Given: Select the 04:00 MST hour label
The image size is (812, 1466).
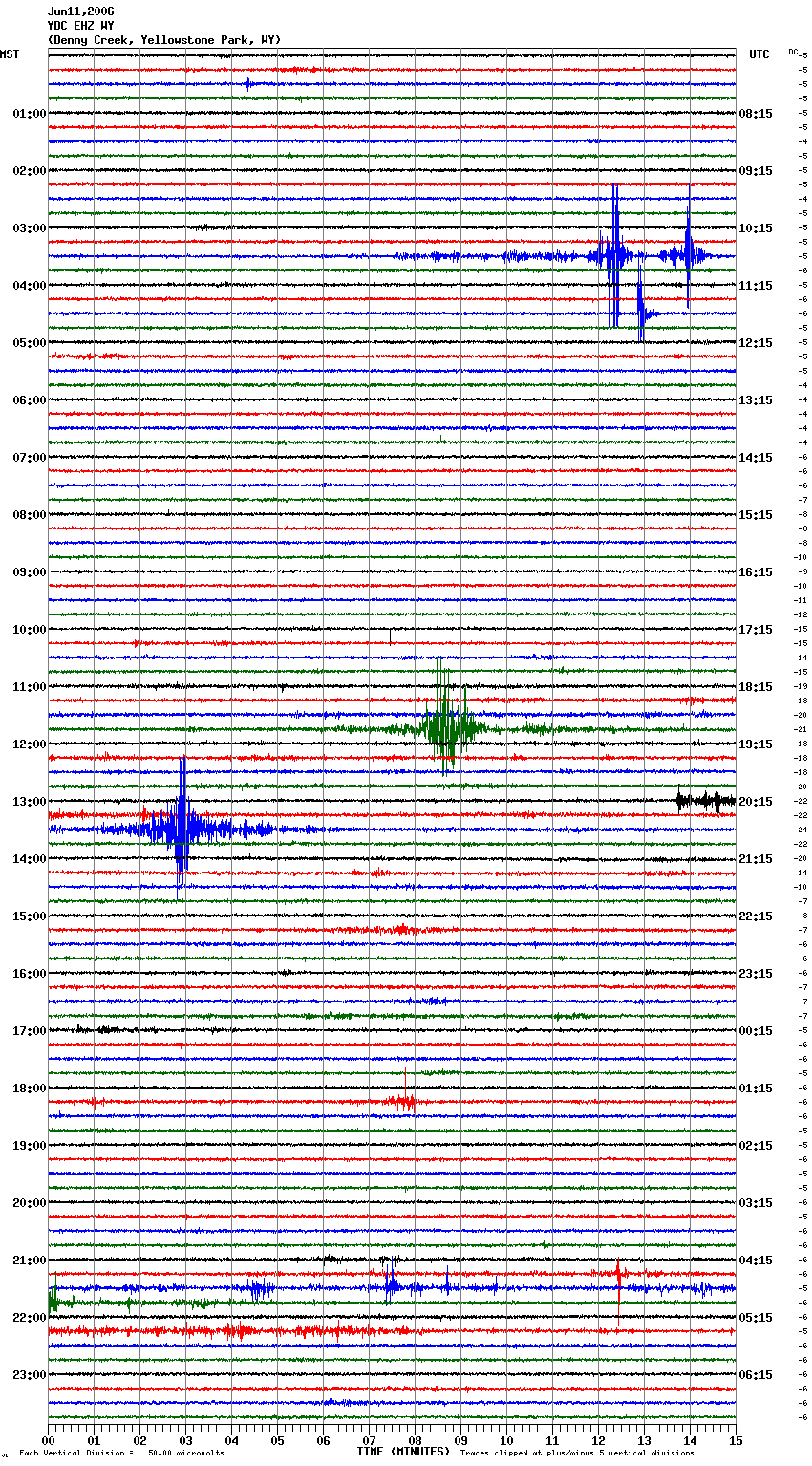Looking at the screenshot, I should (x=29, y=286).
